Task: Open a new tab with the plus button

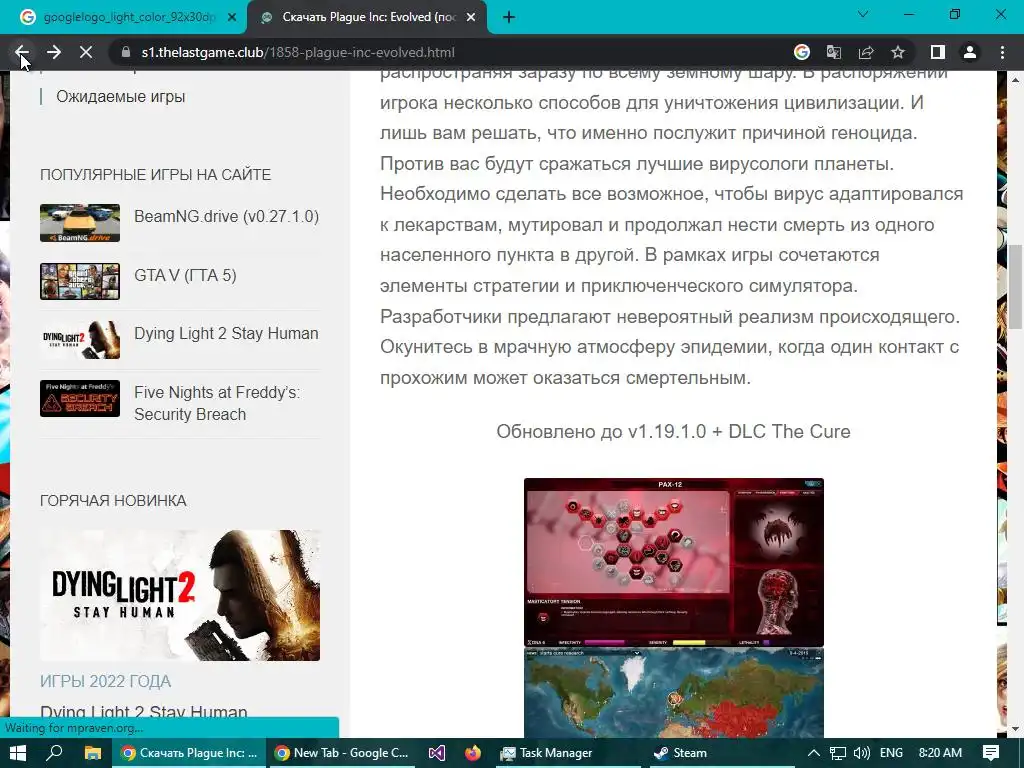Action: click(509, 18)
